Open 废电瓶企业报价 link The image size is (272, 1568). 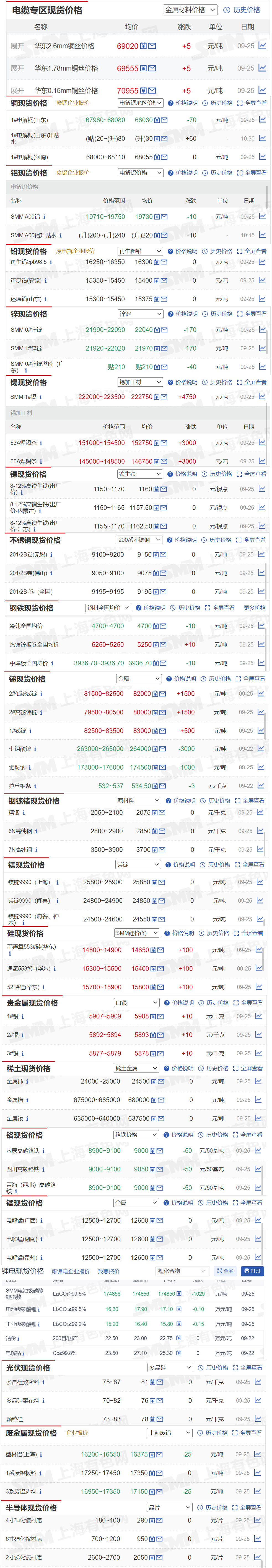(x=75, y=251)
